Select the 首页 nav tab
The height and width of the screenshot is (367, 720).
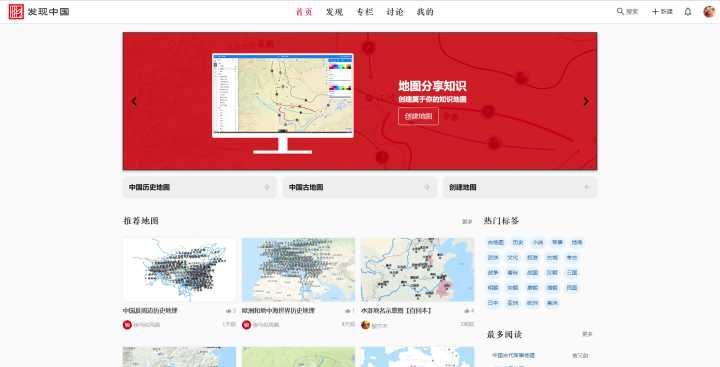304,12
